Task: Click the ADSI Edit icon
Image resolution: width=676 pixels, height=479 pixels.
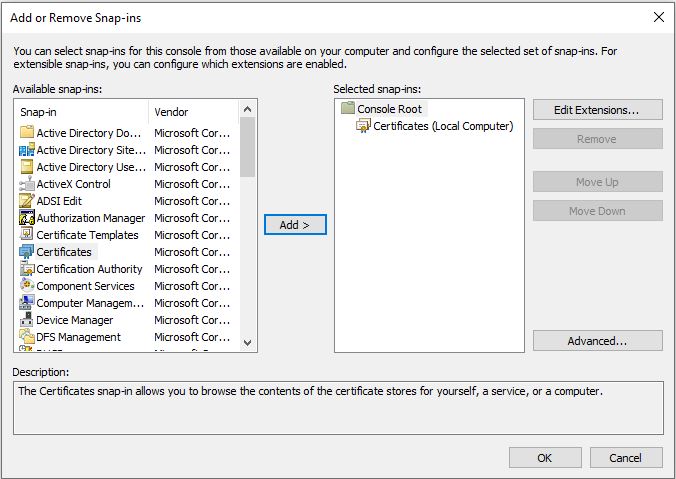Action: pos(27,200)
